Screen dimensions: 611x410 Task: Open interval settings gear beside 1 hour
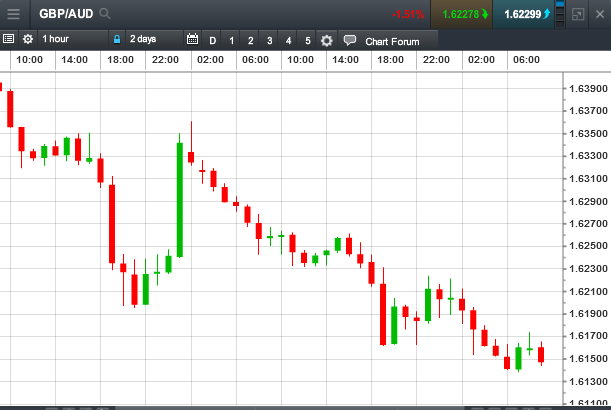pos(28,39)
